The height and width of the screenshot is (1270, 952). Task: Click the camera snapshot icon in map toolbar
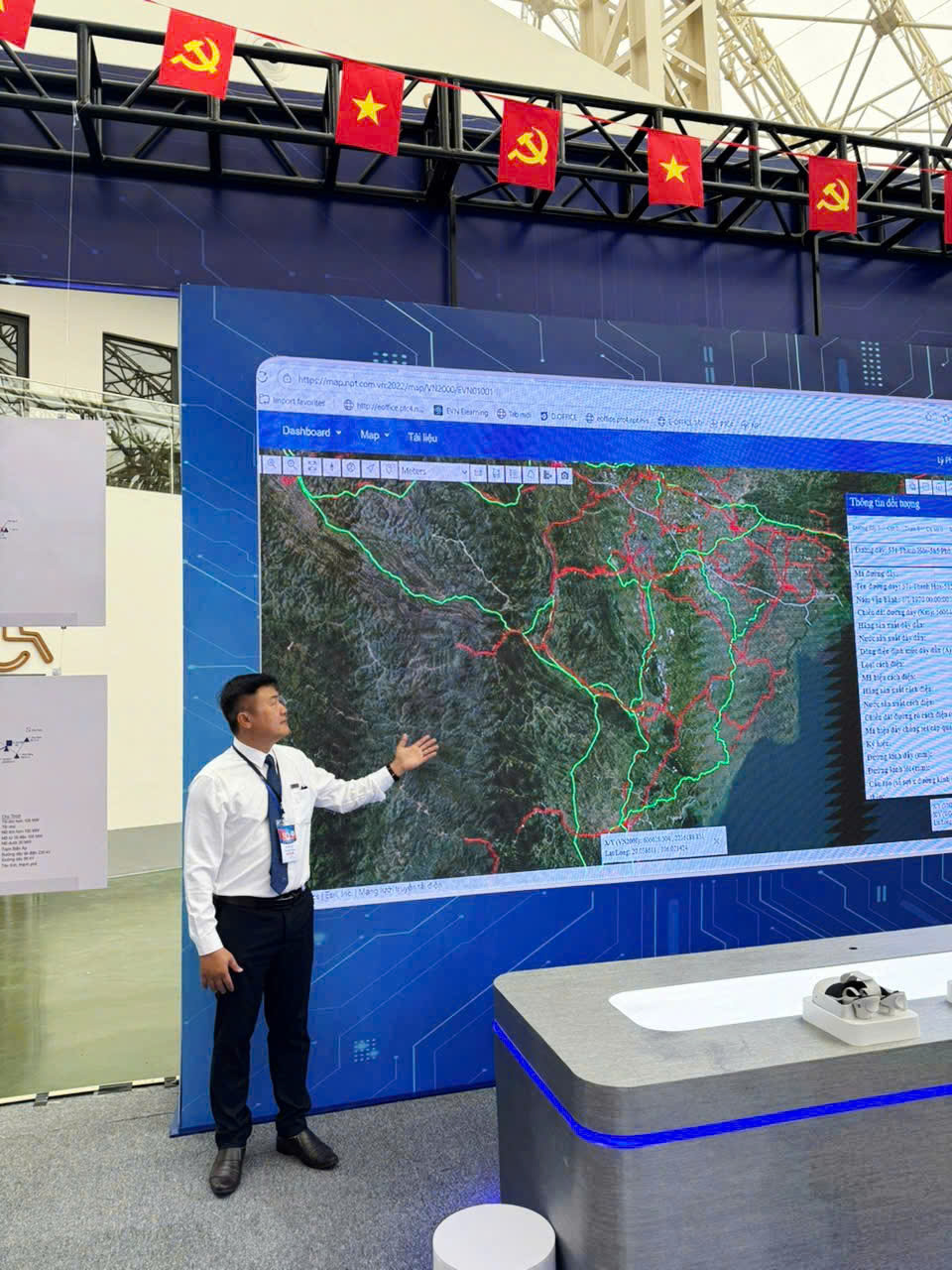click(x=564, y=475)
